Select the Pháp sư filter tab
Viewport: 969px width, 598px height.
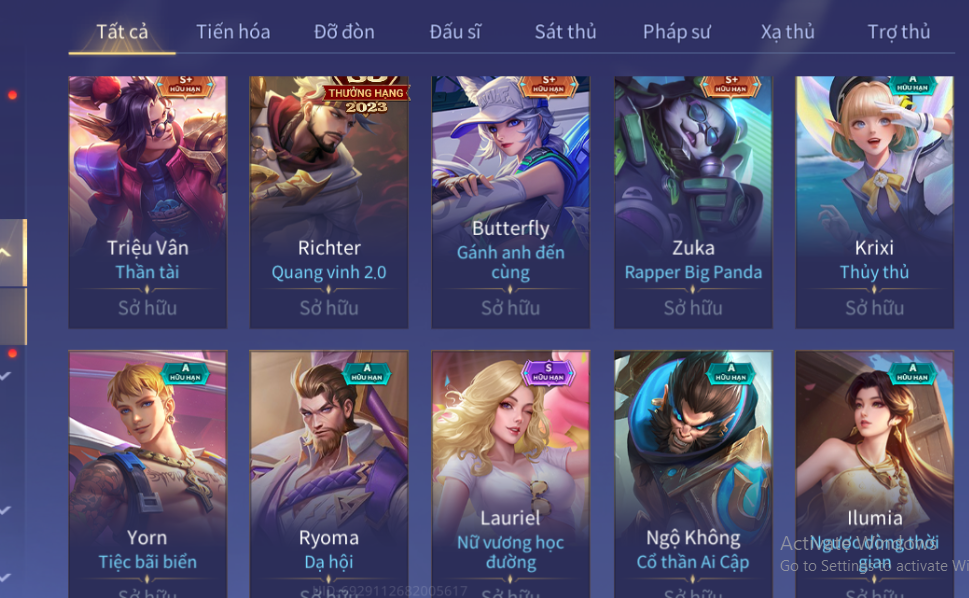coord(677,32)
